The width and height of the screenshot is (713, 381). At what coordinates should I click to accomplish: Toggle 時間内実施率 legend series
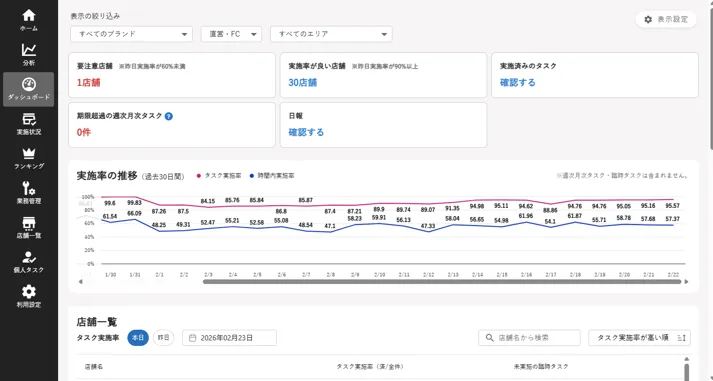click(x=271, y=176)
